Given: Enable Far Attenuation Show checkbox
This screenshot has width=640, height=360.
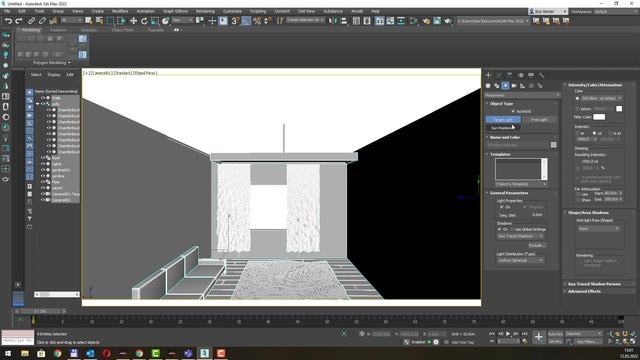Looking at the screenshot, I should (578, 200).
